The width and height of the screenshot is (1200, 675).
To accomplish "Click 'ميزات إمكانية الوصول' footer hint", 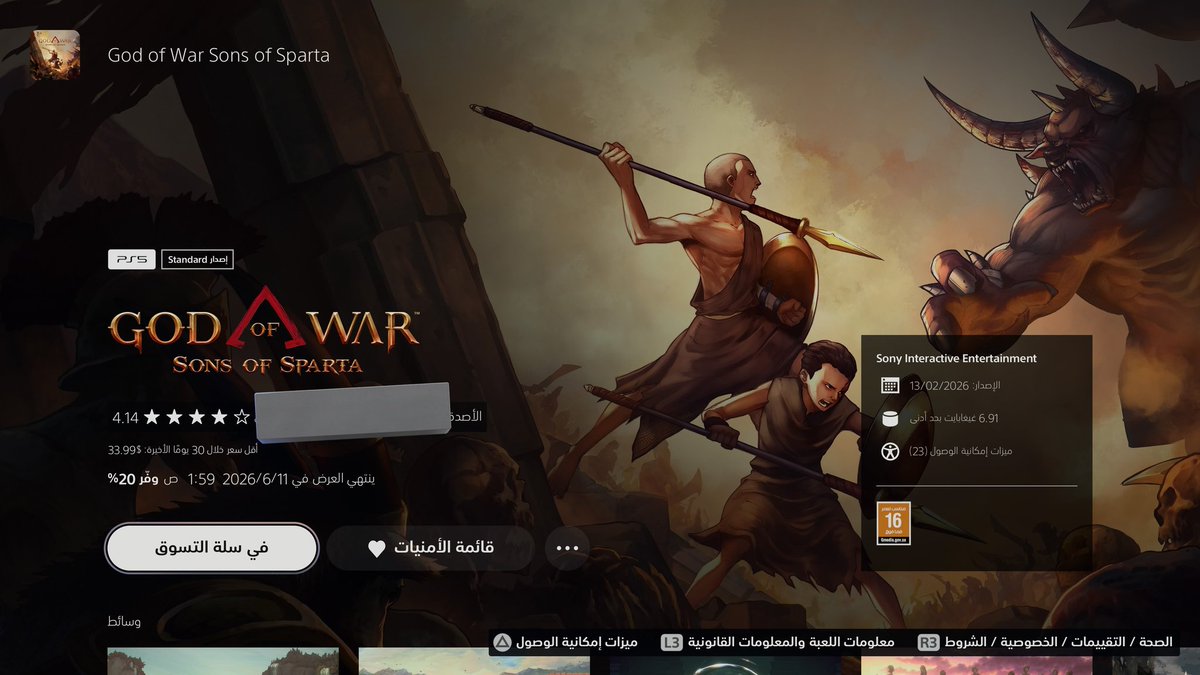I will pyautogui.click(x=578, y=642).
